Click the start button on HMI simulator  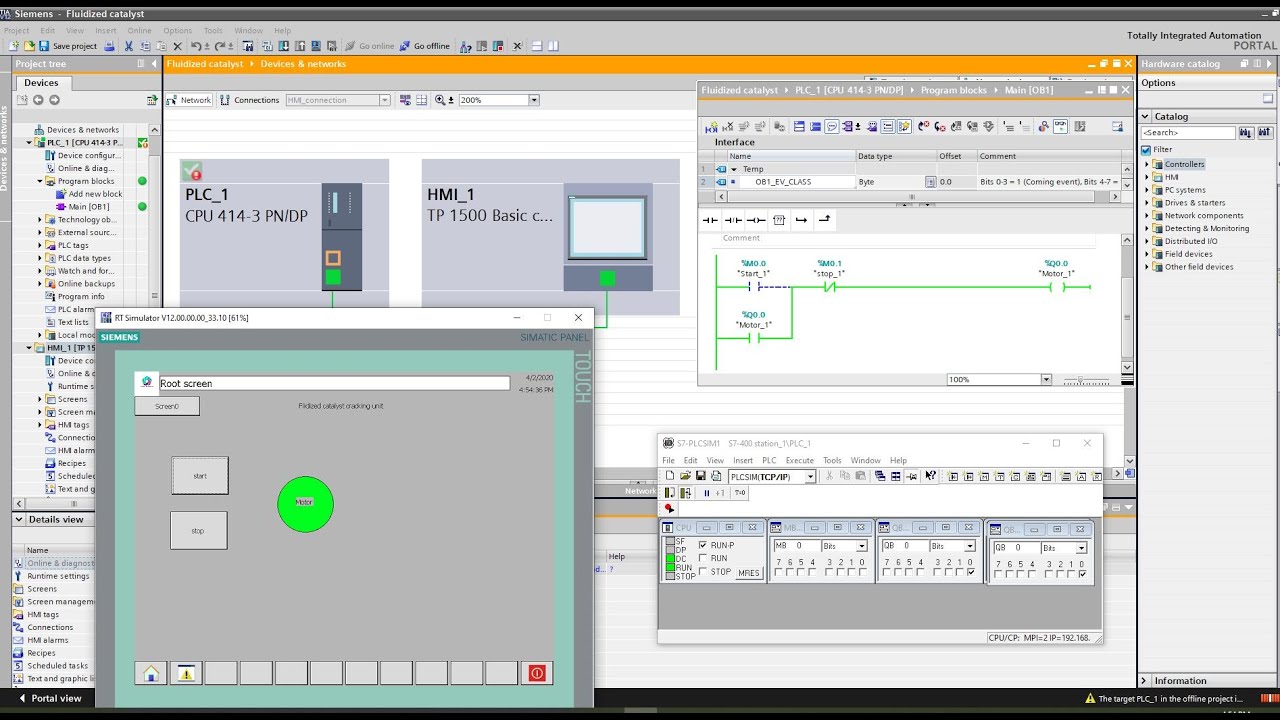[200, 476]
